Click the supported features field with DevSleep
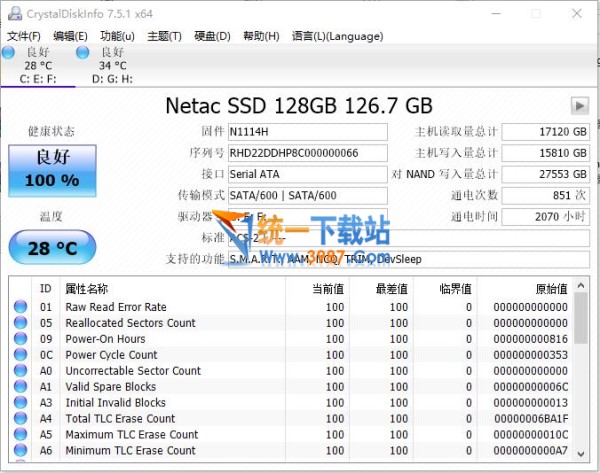Viewport: 600px width, 473px height. (409, 259)
